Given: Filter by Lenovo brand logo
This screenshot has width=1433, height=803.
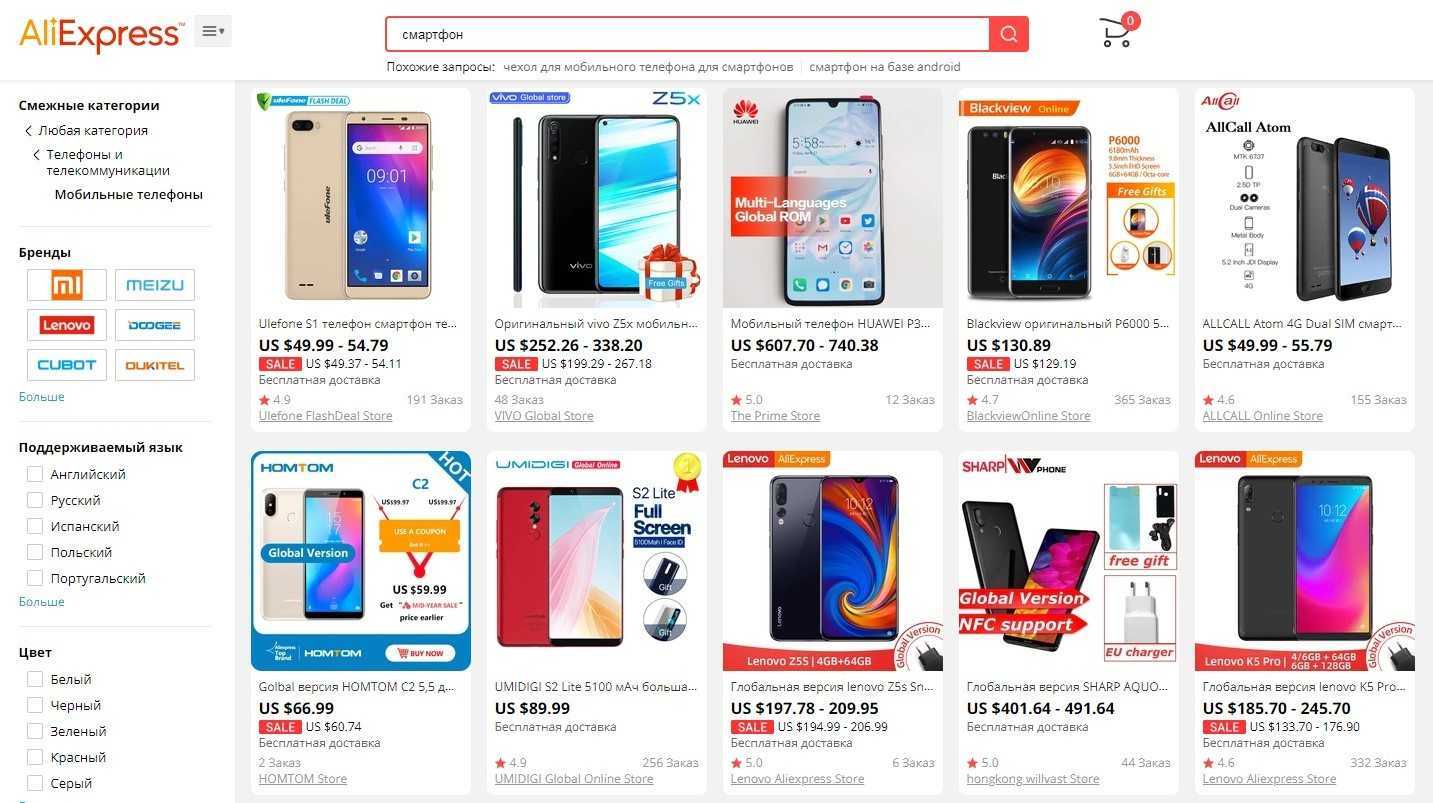Looking at the screenshot, I should tap(67, 325).
